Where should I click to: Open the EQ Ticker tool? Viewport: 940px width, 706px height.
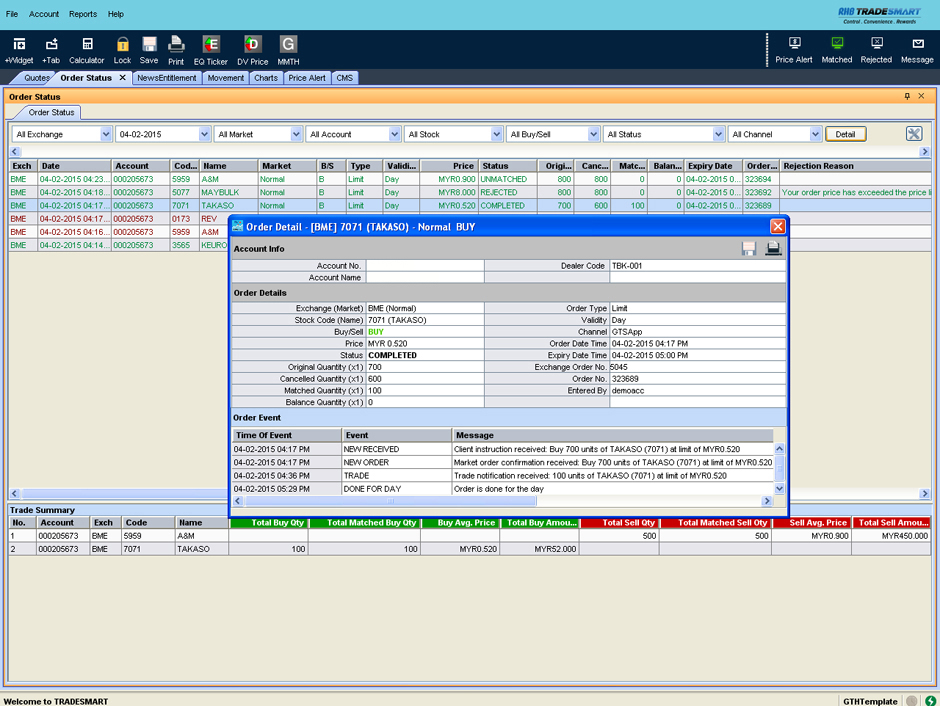[x=210, y=50]
